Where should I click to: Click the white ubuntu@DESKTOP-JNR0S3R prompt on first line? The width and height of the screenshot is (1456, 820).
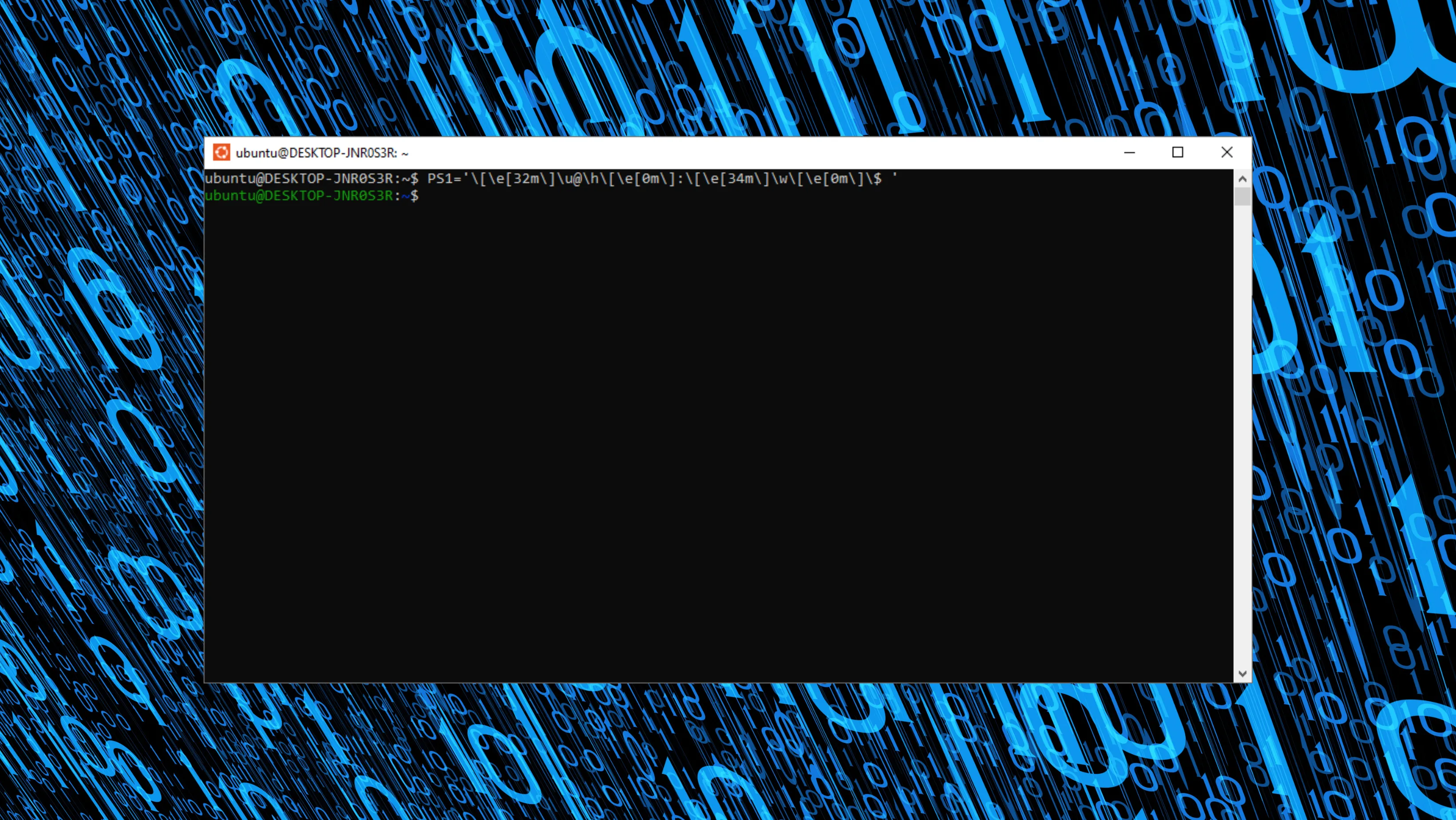point(298,178)
